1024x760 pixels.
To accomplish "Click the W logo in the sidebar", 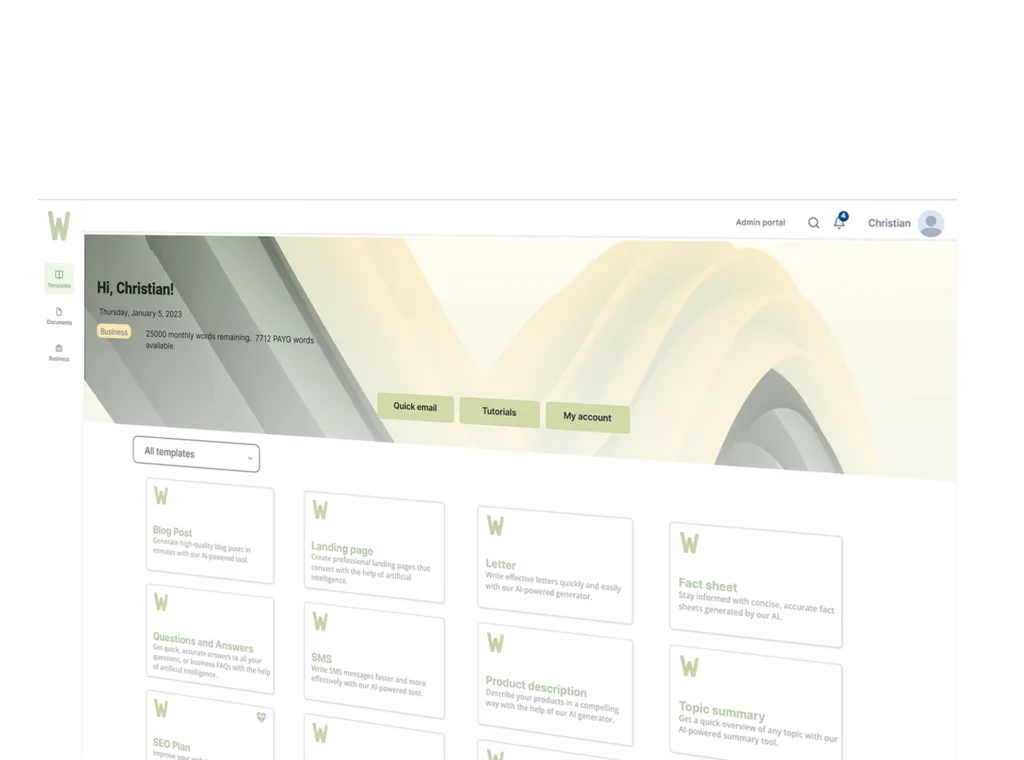I will coord(59,226).
